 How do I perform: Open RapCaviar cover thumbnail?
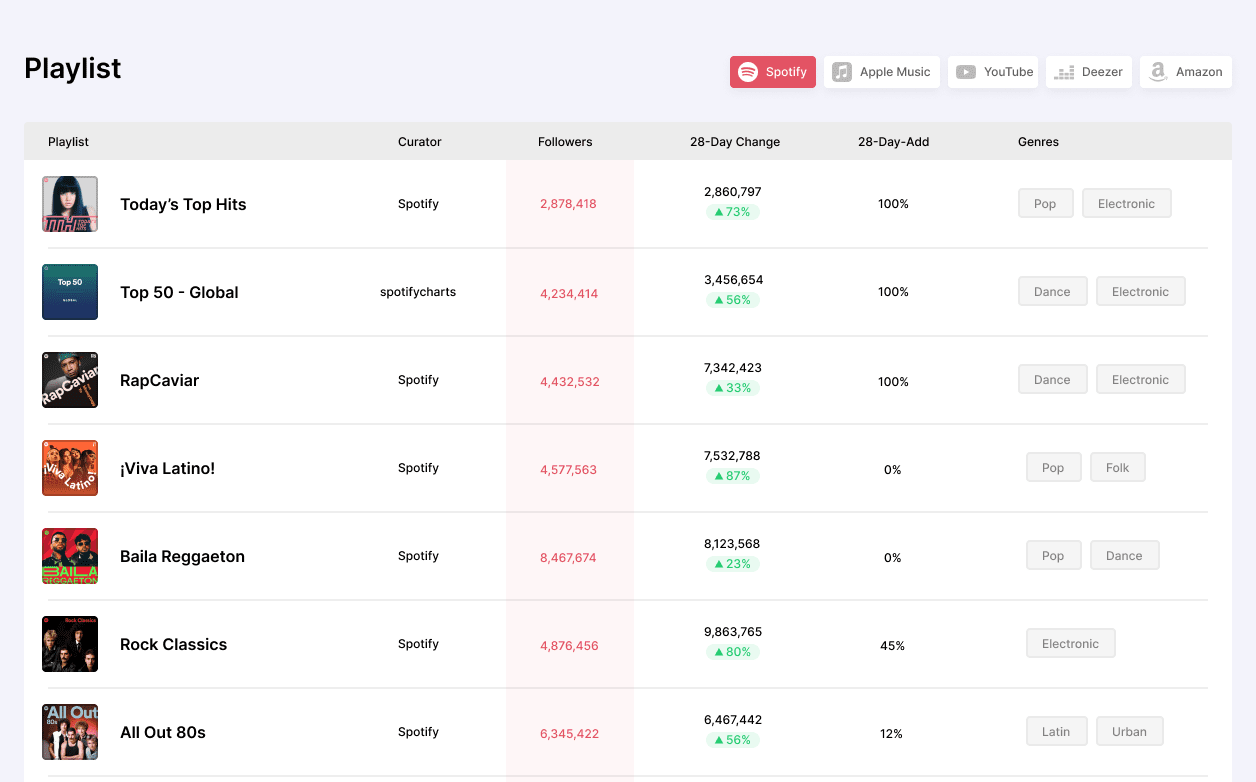pyautogui.click(x=70, y=380)
